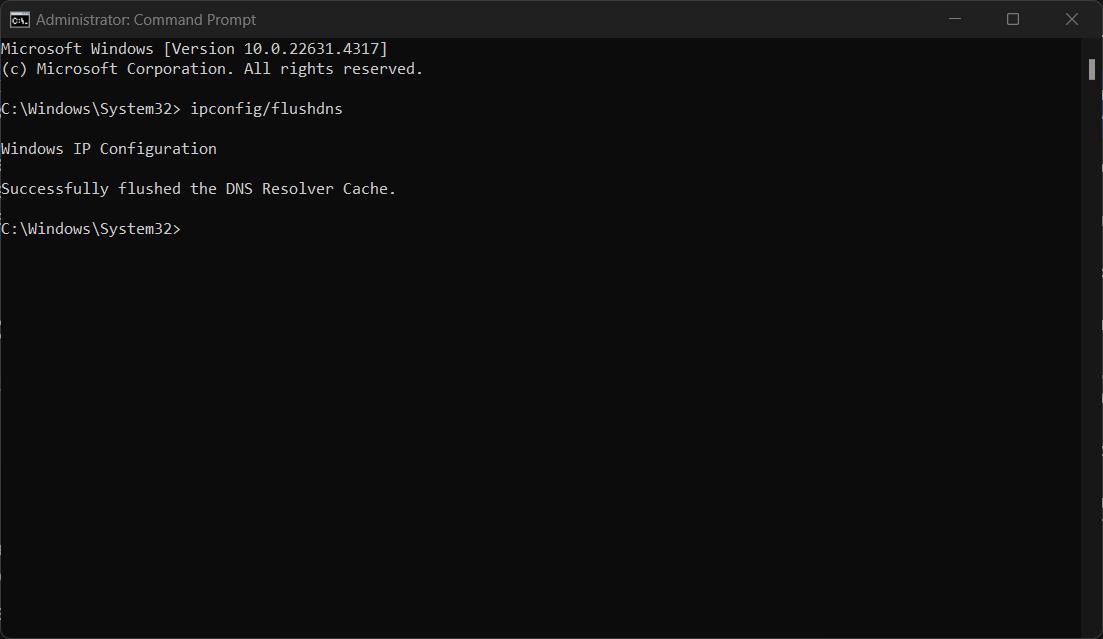The height and width of the screenshot is (639, 1103).
Task: Click the '(c) Microsoft Corporation' text
Action: pyautogui.click(x=116, y=69)
